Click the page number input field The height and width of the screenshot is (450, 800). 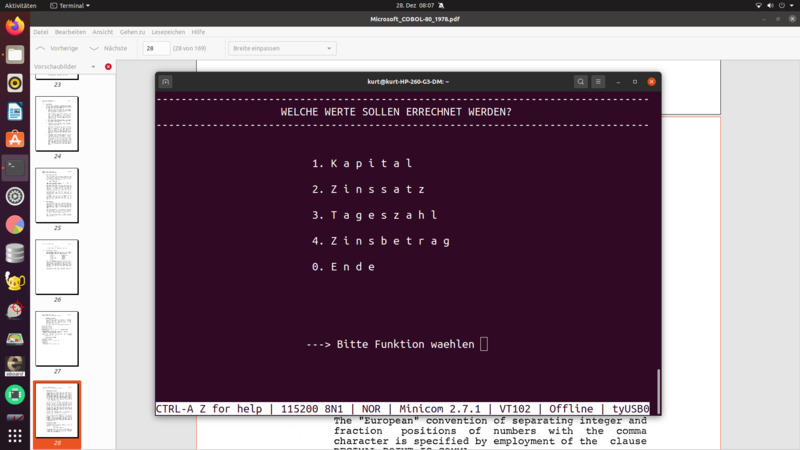point(156,48)
